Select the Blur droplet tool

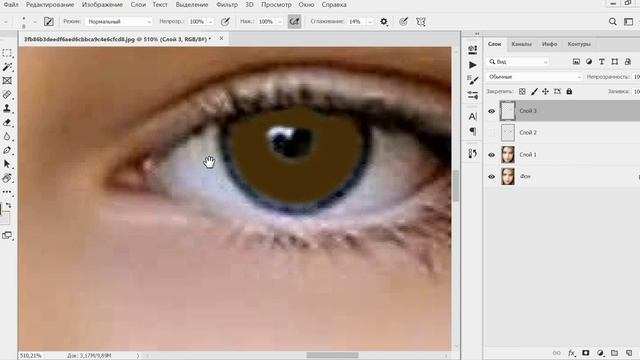7,136
